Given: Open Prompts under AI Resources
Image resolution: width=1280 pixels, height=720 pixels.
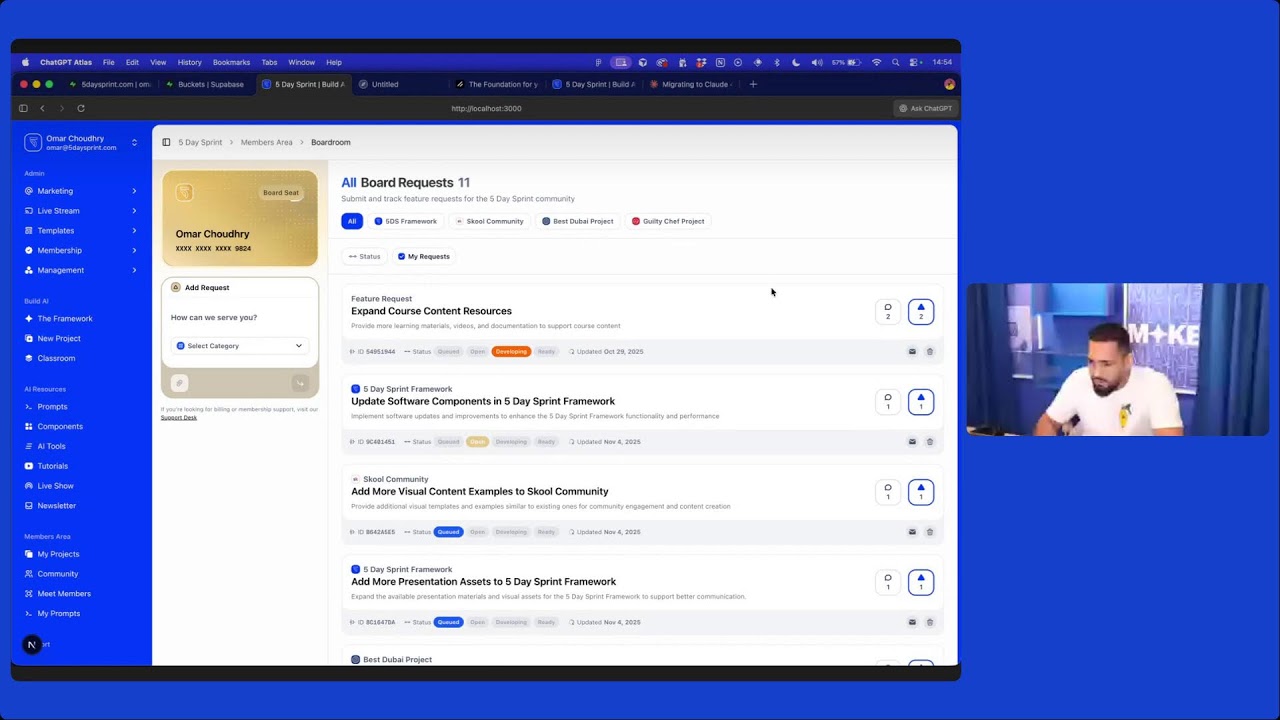Looking at the screenshot, I should pos(52,407).
